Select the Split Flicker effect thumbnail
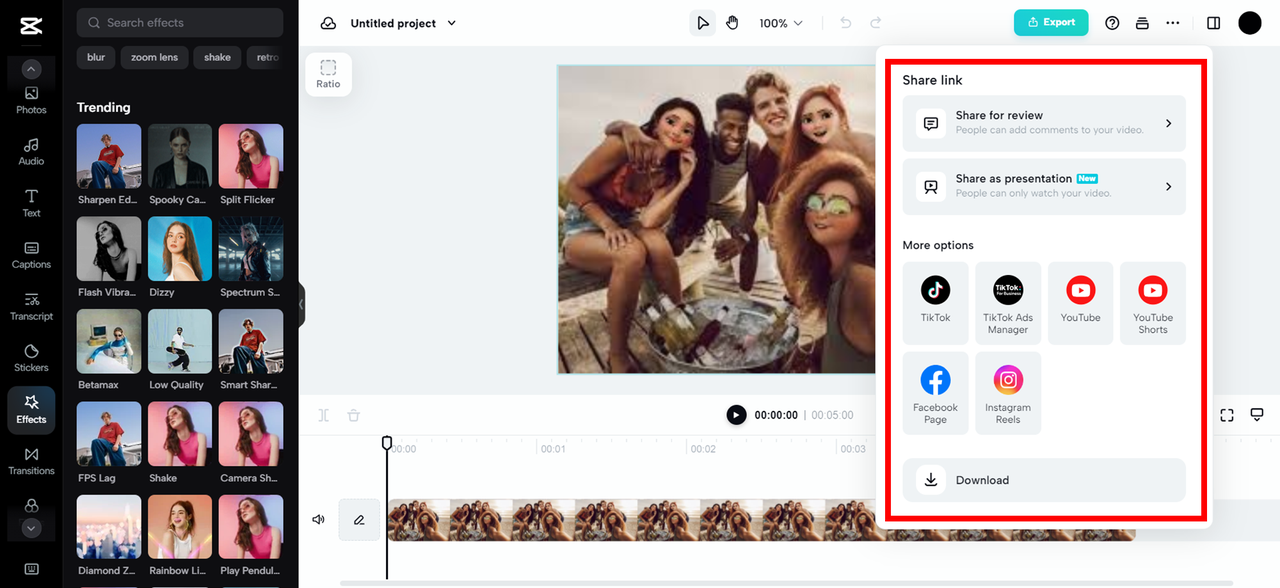 click(251, 156)
